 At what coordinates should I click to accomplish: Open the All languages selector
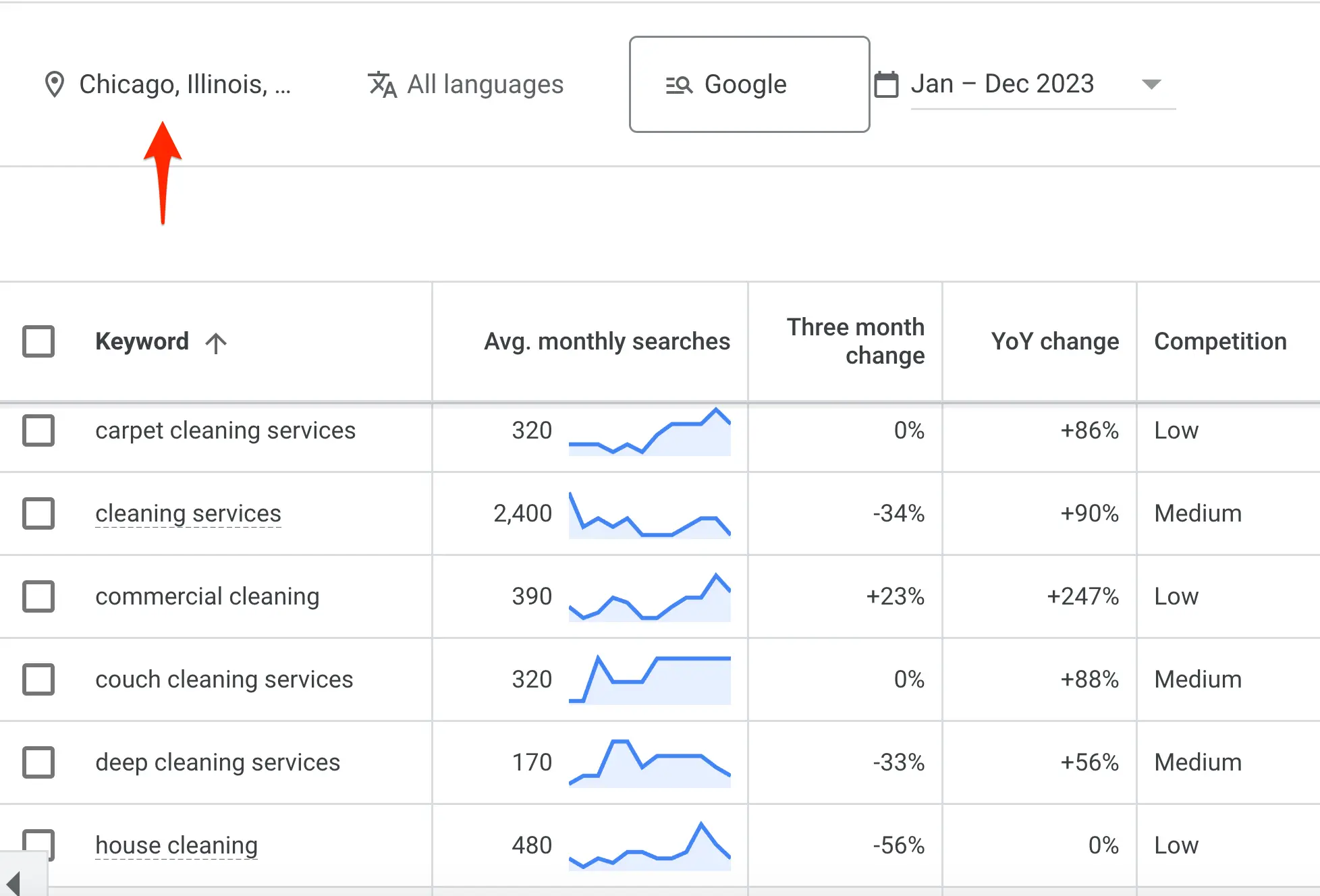(x=485, y=84)
